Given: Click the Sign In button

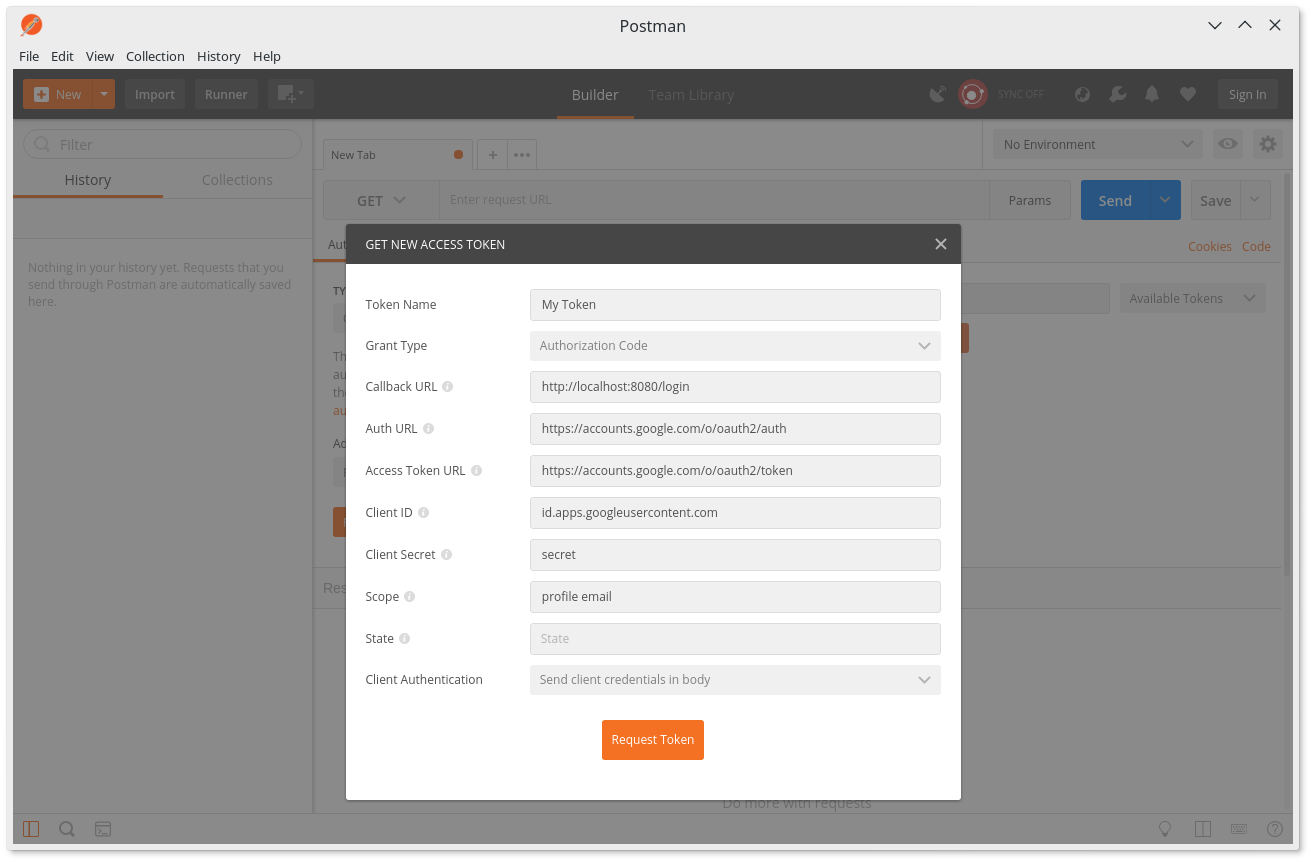Looking at the screenshot, I should tap(1247, 94).
